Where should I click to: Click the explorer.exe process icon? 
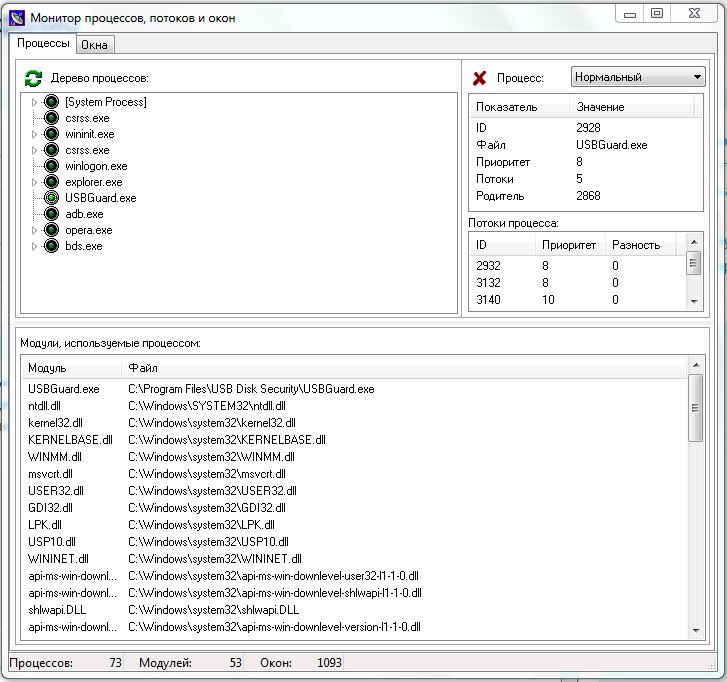(52, 182)
